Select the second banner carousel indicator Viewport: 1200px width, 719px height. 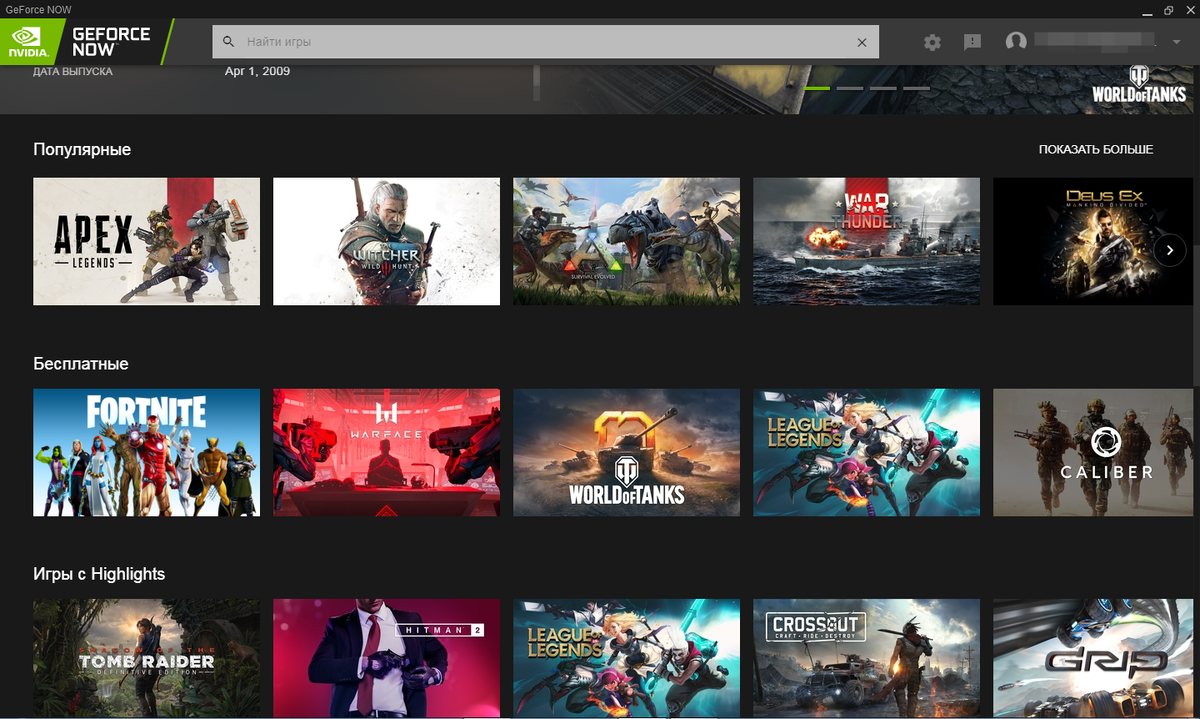point(849,88)
